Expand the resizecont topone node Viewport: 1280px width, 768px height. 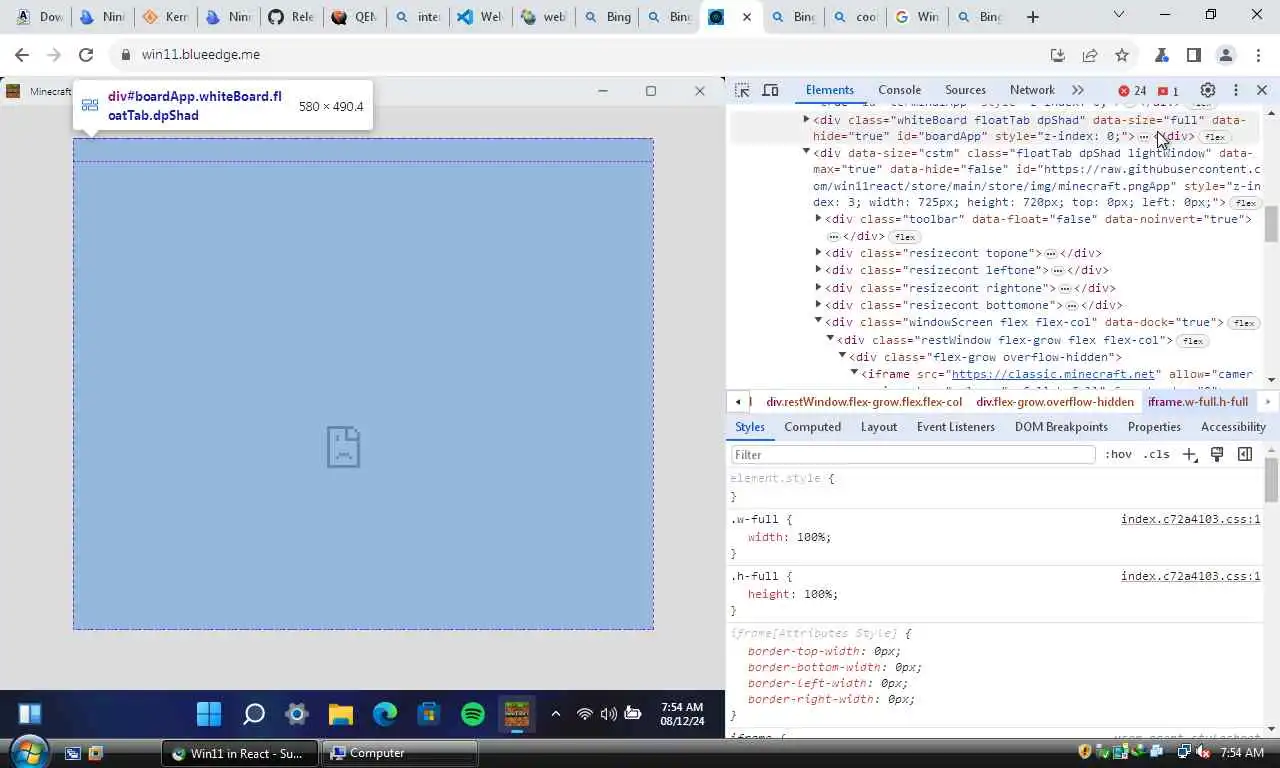[x=818, y=253]
